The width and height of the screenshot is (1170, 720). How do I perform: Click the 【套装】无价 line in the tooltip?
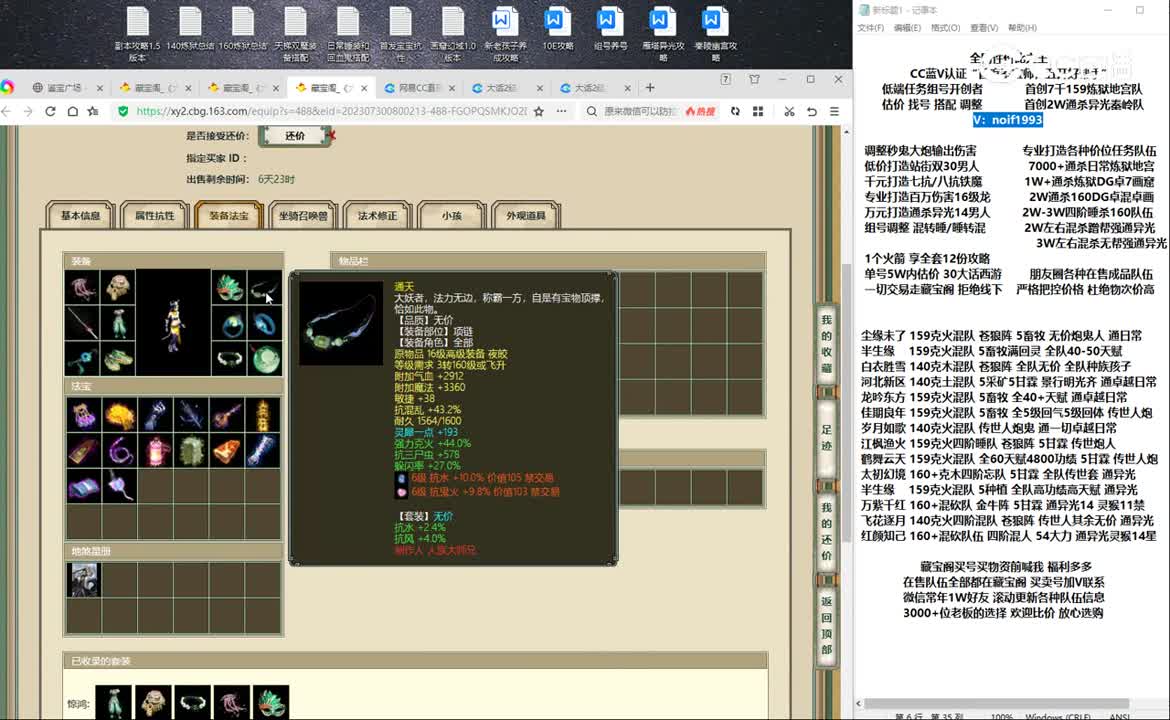click(x=424, y=516)
